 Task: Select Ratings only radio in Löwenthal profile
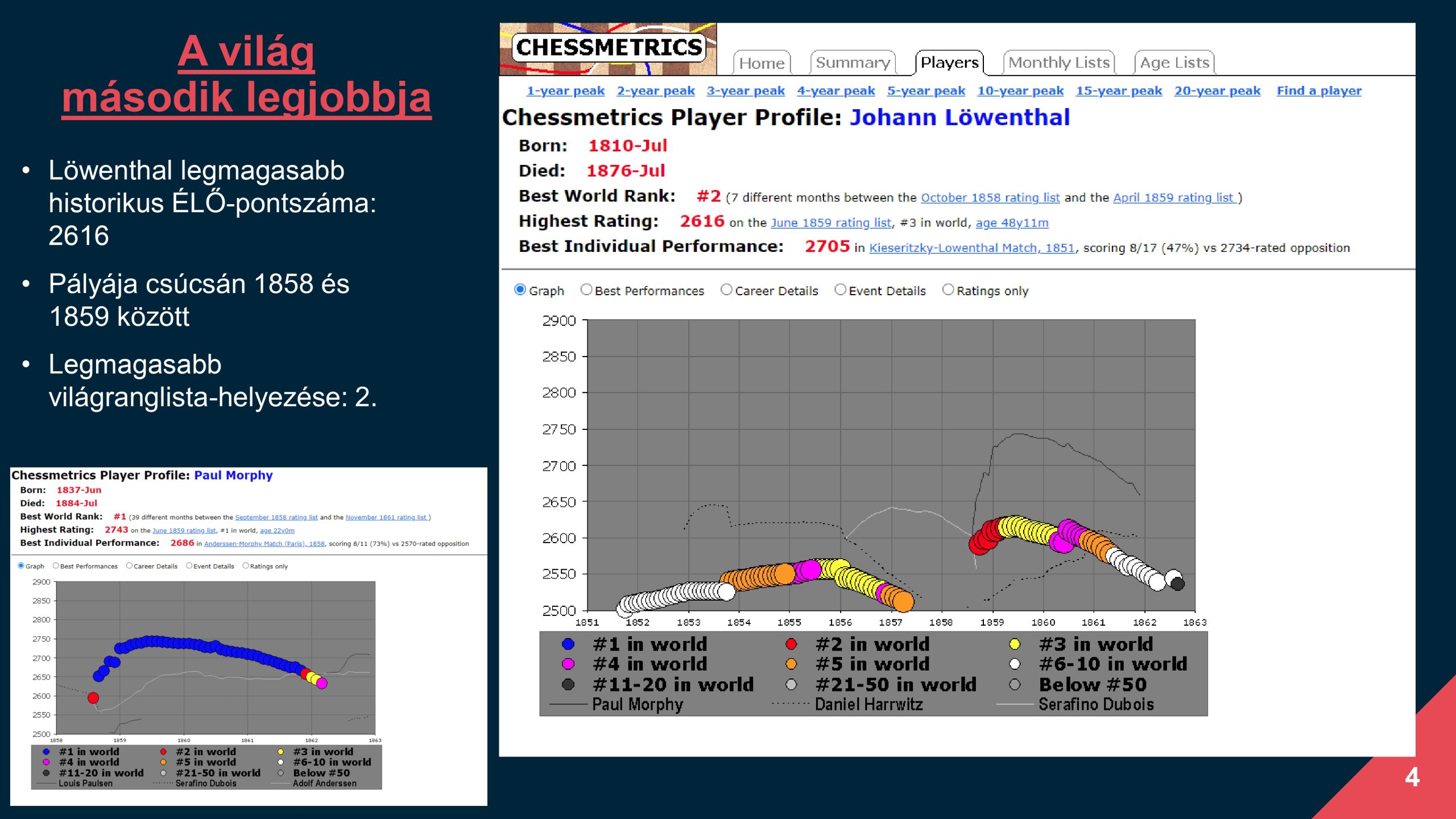point(948,290)
